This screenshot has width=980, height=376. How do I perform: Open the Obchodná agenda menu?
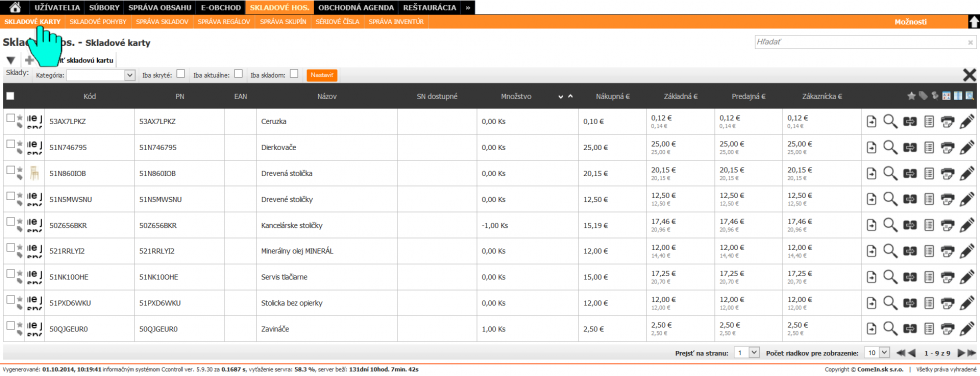coord(356,8)
